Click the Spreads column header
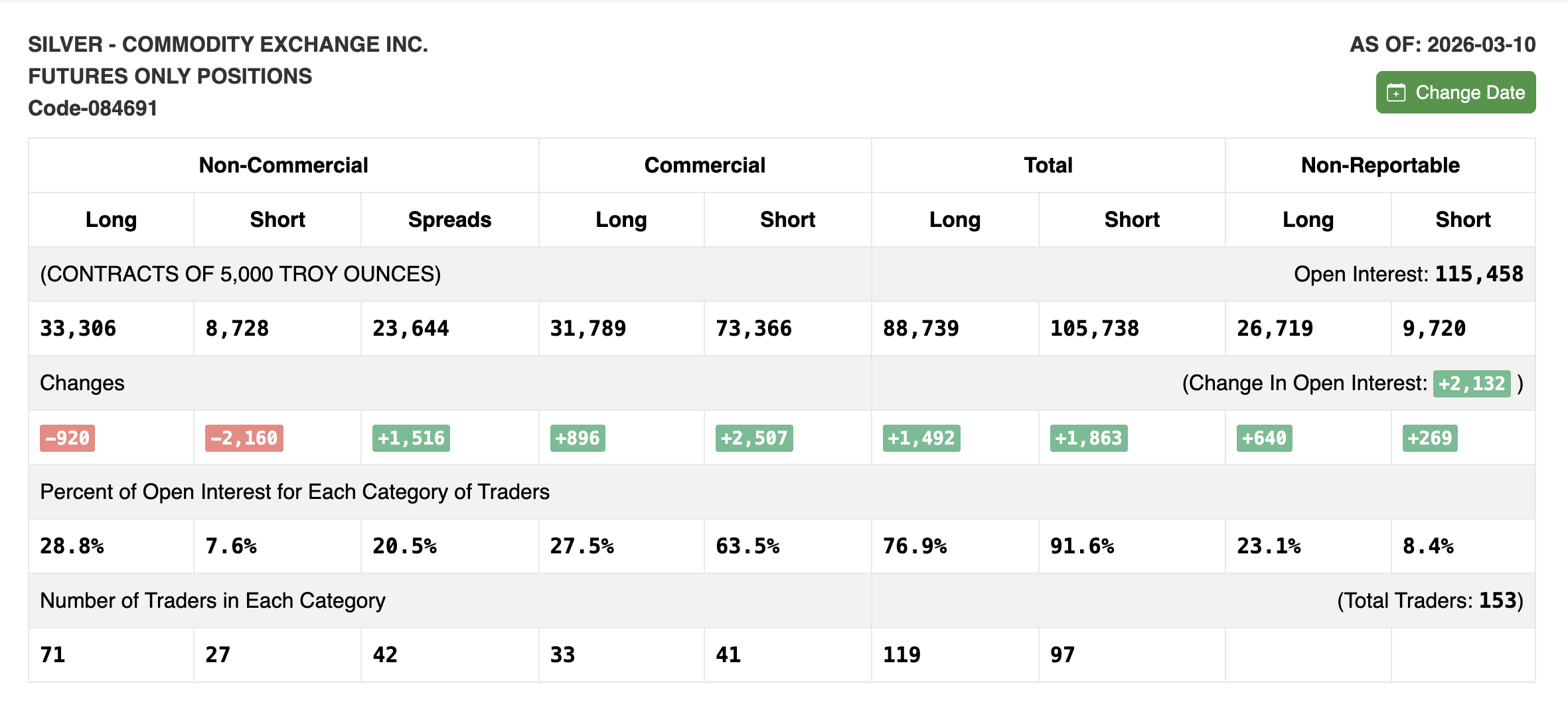The image size is (1568, 702). (x=449, y=220)
